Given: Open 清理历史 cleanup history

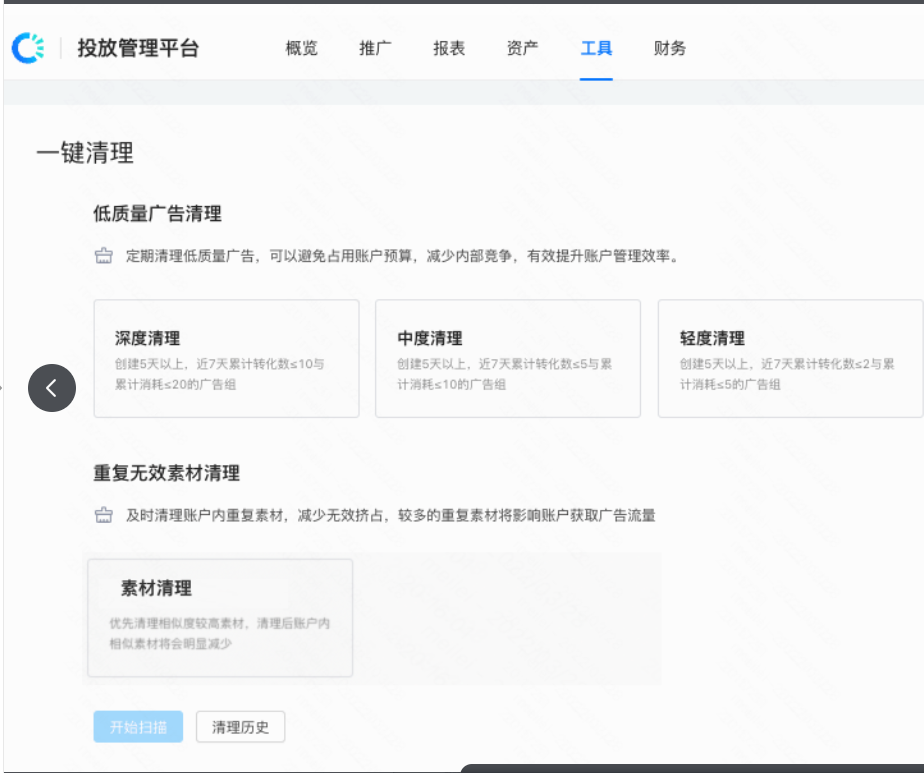Looking at the screenshot, I should pos(240,727).
